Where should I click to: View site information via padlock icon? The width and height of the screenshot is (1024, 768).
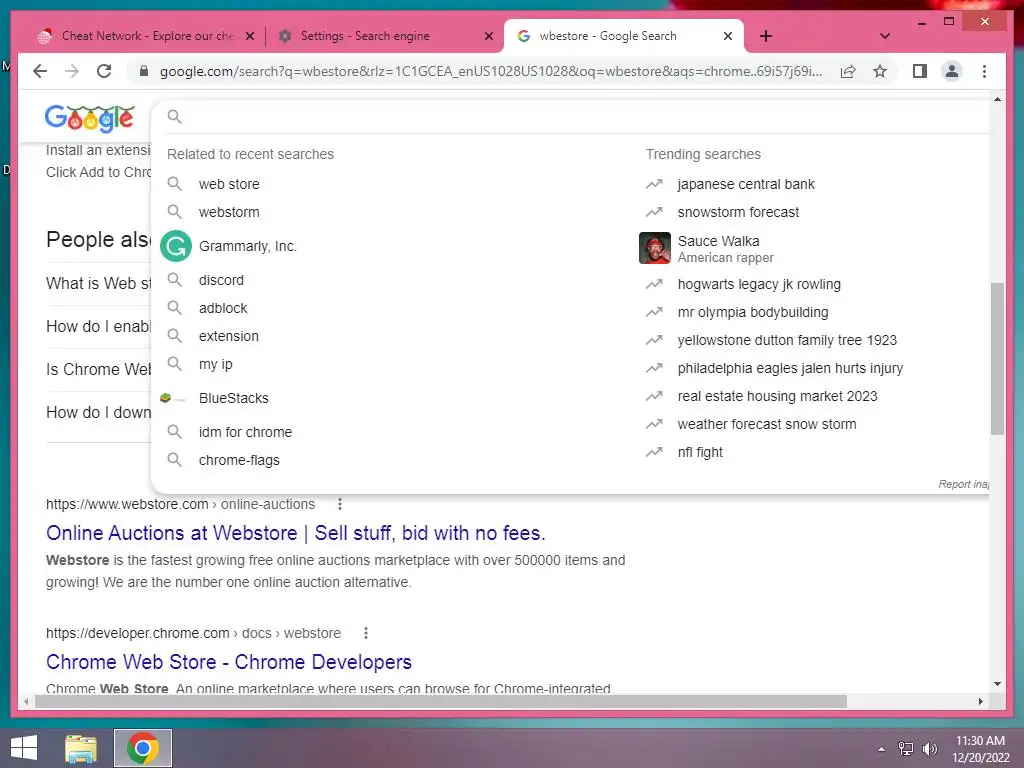[144, 71]
